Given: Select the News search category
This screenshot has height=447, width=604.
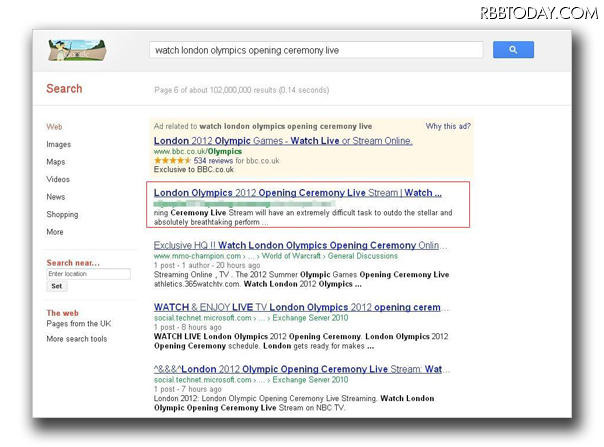Looking at the screenshot, I should [x=55, y=197].
